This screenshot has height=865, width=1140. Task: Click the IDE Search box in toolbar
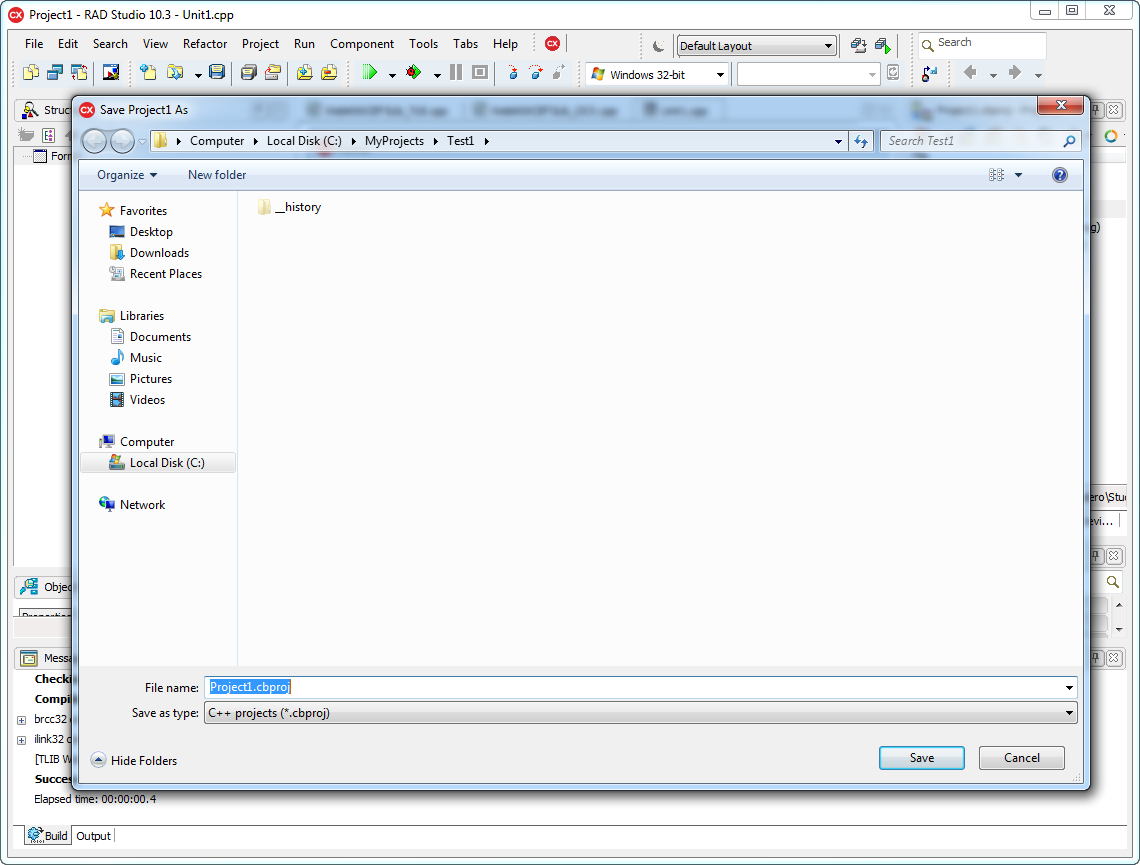coord(982,44)
